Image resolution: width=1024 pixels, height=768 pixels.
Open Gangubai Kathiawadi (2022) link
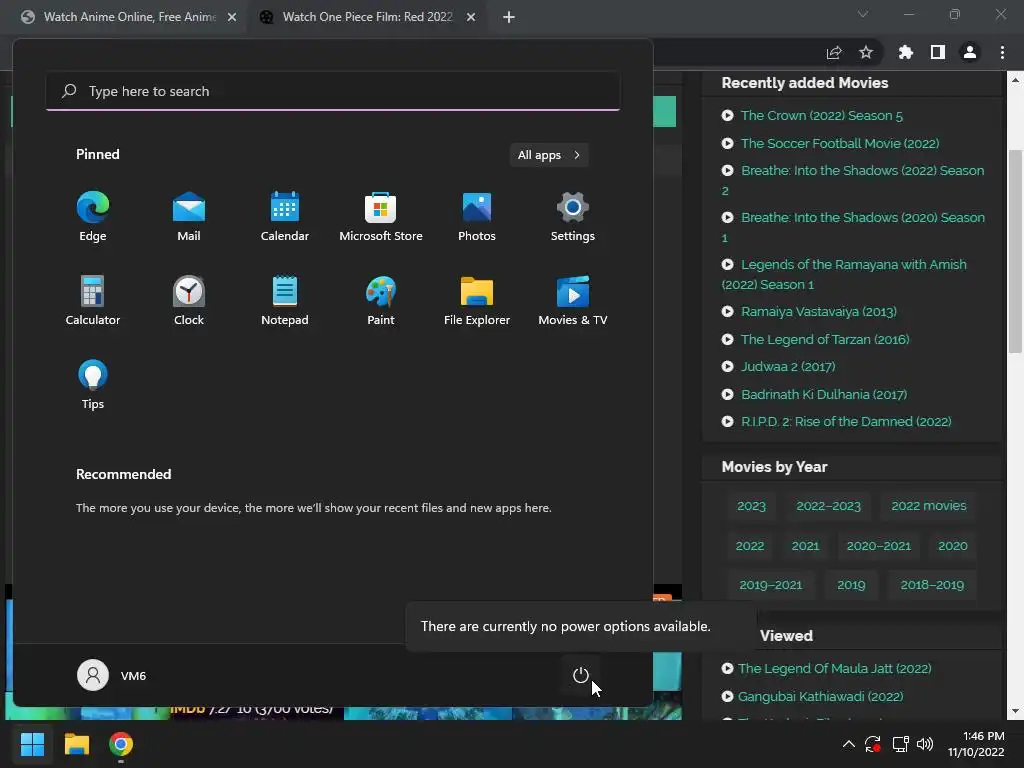pyautogui.click(x=820, y=697)
